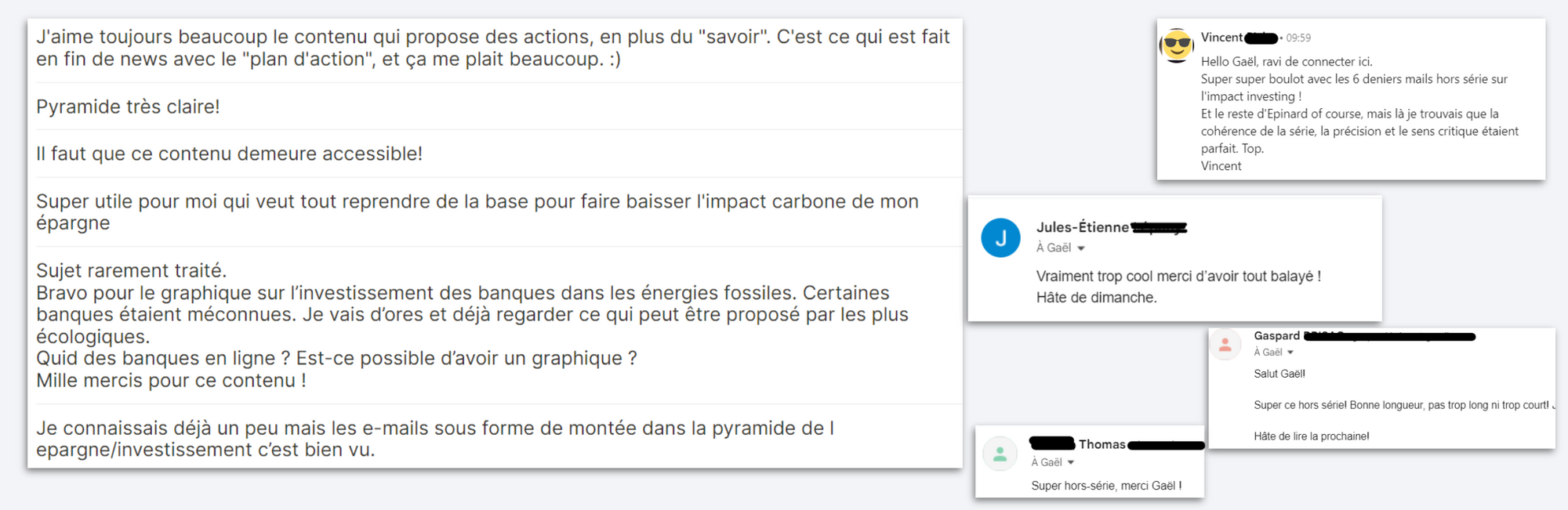
Task: Click Jules-Étienne sender name
Action: point(1083,227)
